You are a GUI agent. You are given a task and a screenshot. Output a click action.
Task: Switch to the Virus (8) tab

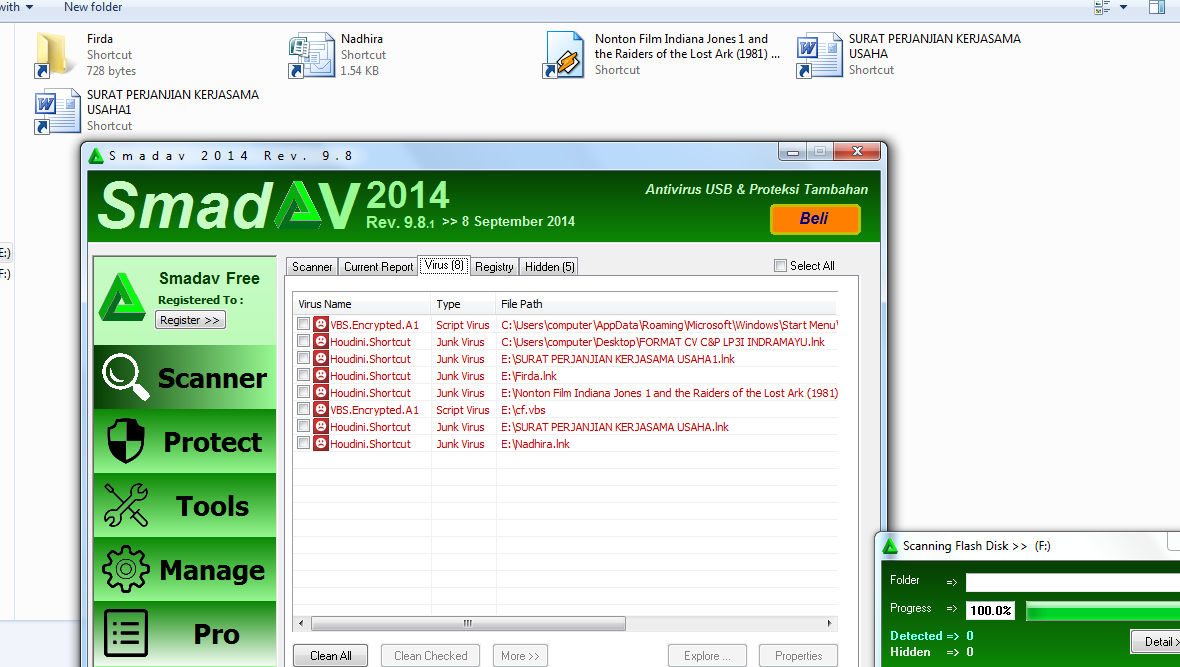[444, 265]
